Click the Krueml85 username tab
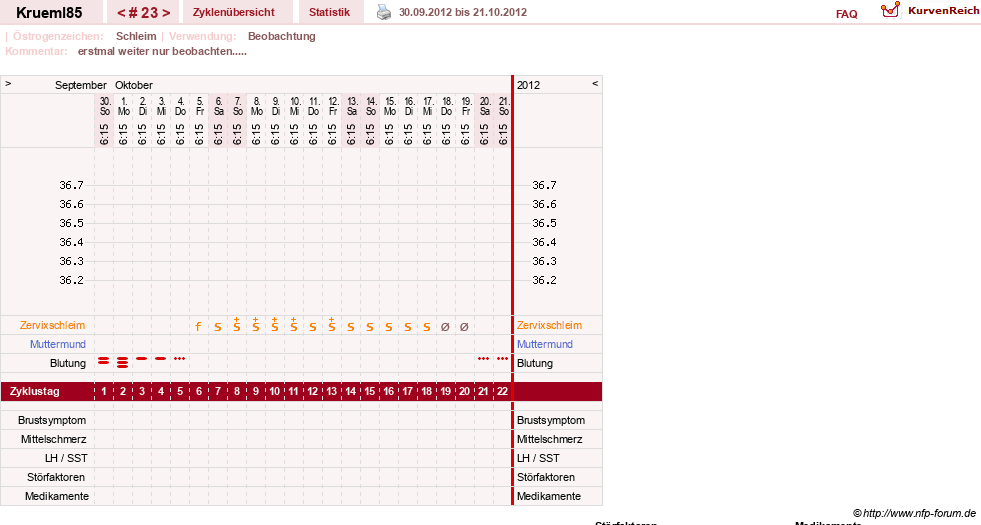Viewport: 981px width, 525px height. click(x=49, y=12)
